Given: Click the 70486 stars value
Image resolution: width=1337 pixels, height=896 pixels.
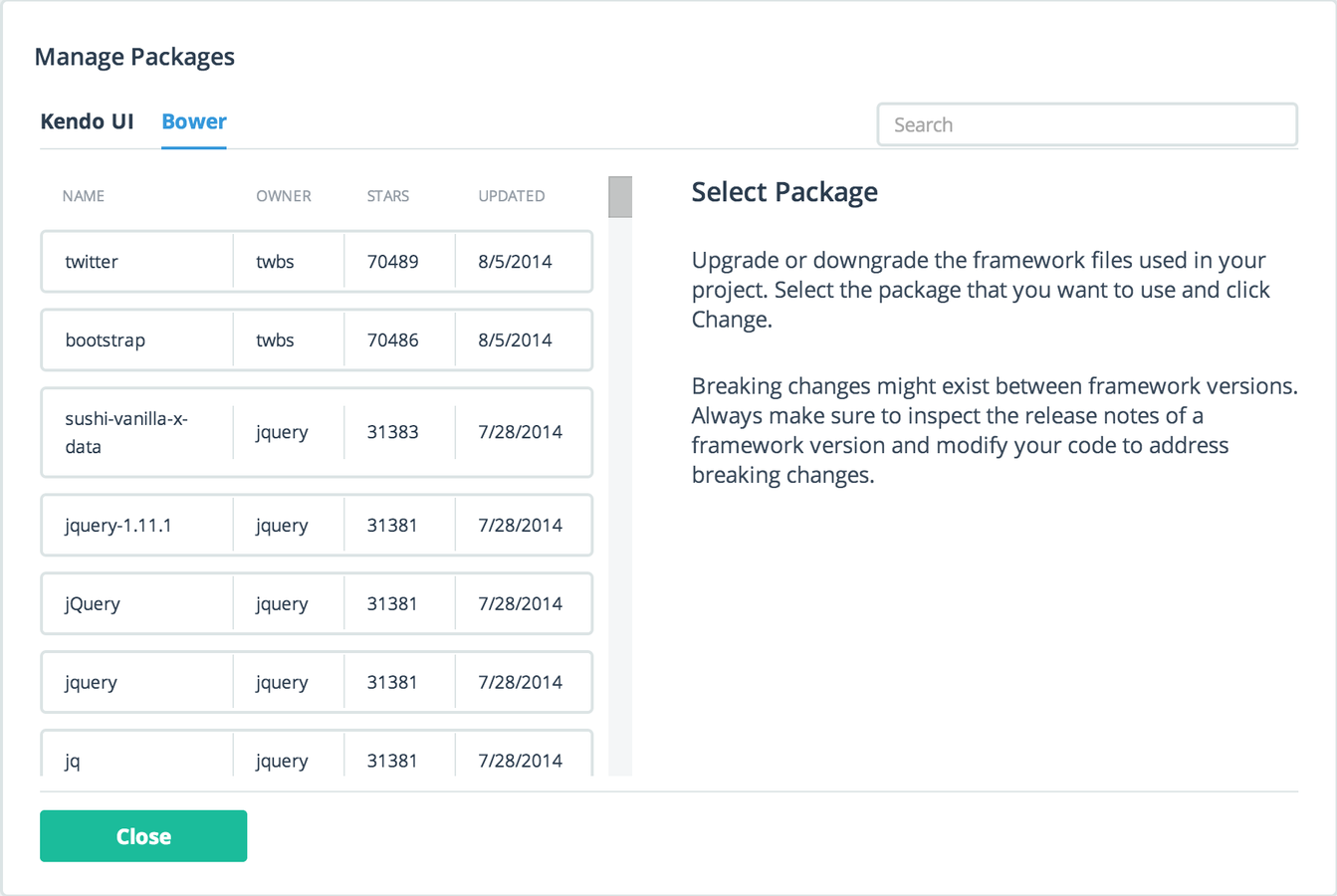Looking at the screenshot, I should 392,339.
